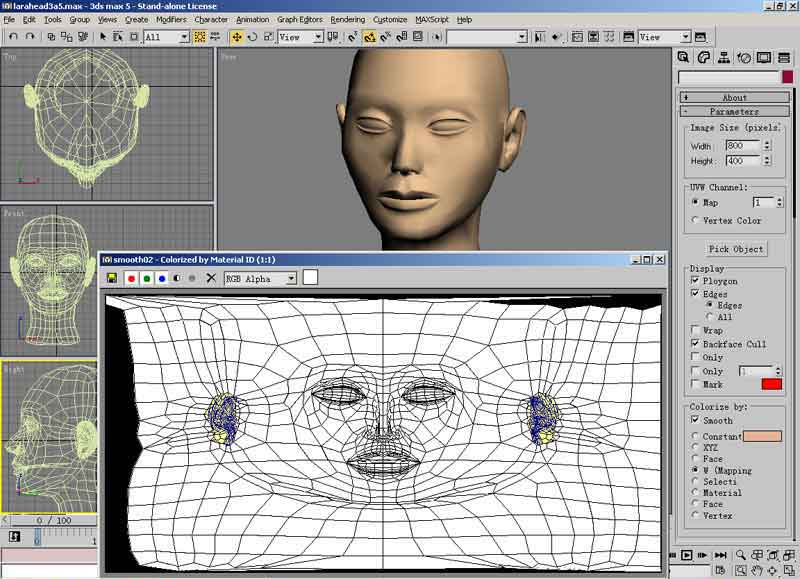Expand the About rollout
Image resolution: width=800 pixels, height=579 pixels.
[735, 98]
